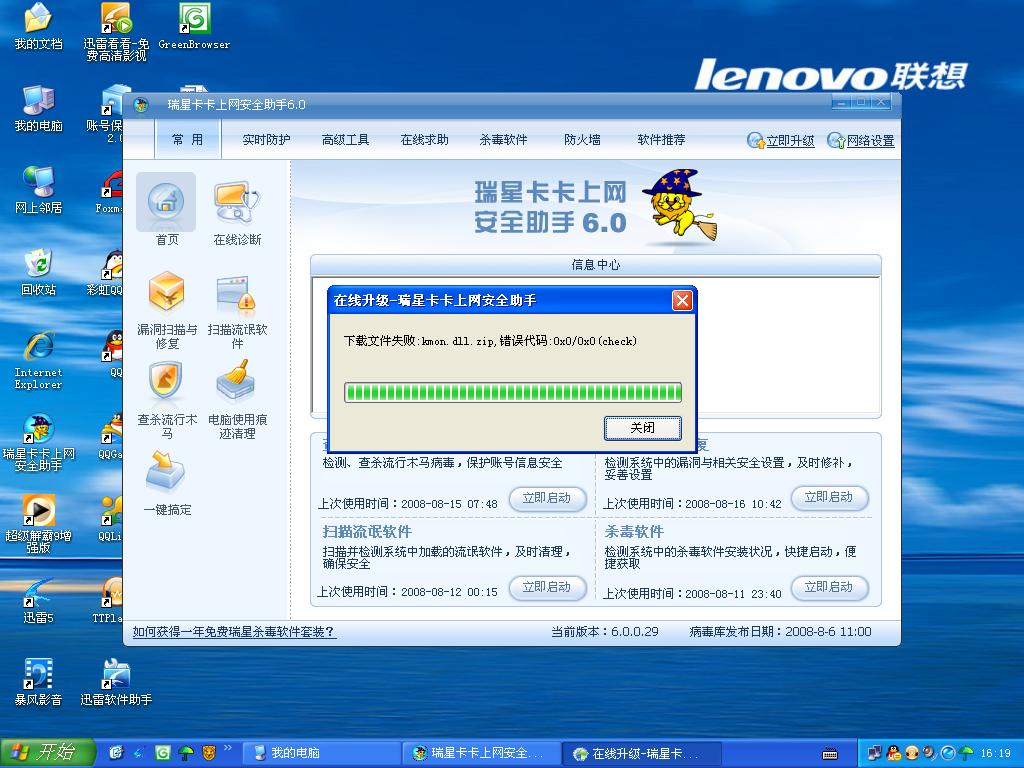Open 我的文档 desktop icon
Screen dimensions: 1024x768
38,28
